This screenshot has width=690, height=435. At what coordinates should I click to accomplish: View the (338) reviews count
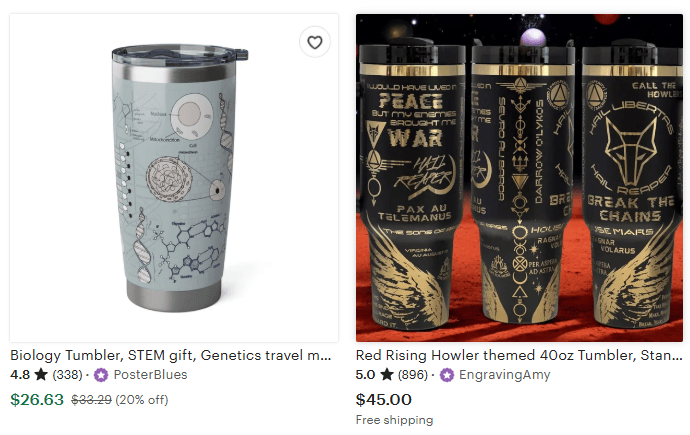pyautogui.click(x=67, y=375)
